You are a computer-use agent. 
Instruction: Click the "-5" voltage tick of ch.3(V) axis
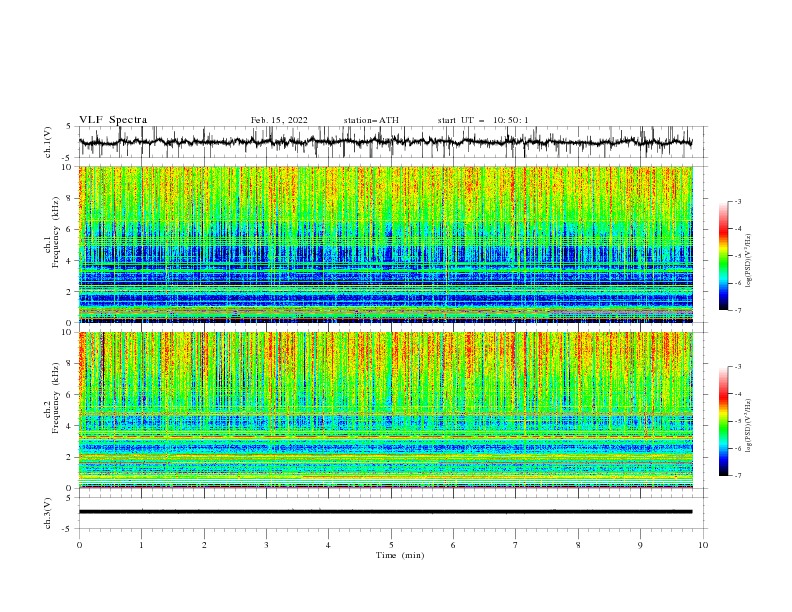pyautogui.click(x=67, y=529)
